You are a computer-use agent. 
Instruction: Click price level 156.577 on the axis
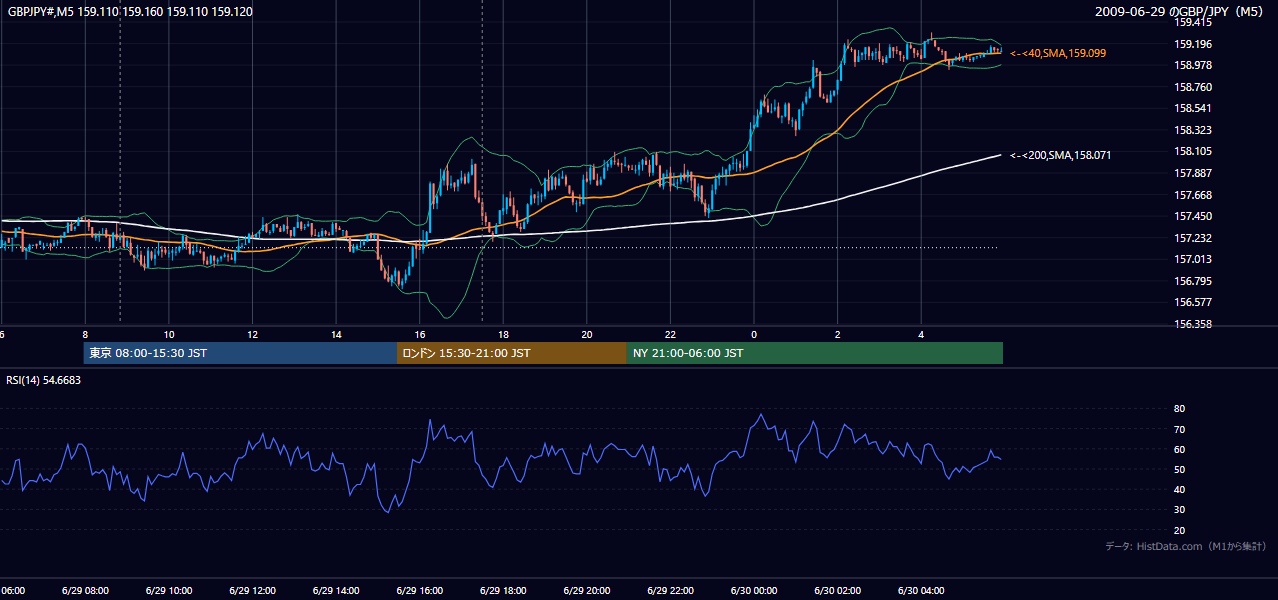pyautogui.click(x=1193, y=302)
